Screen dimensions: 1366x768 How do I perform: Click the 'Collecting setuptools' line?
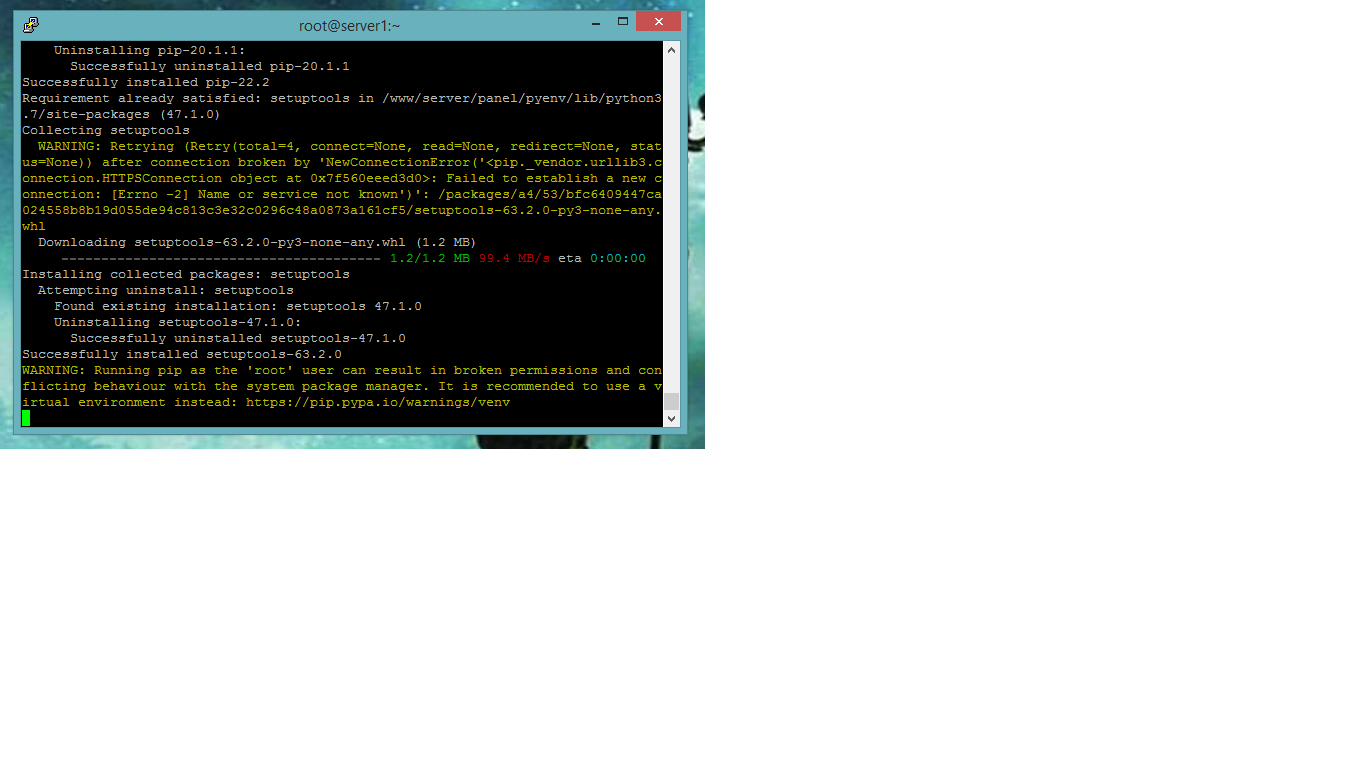point(106,130)
